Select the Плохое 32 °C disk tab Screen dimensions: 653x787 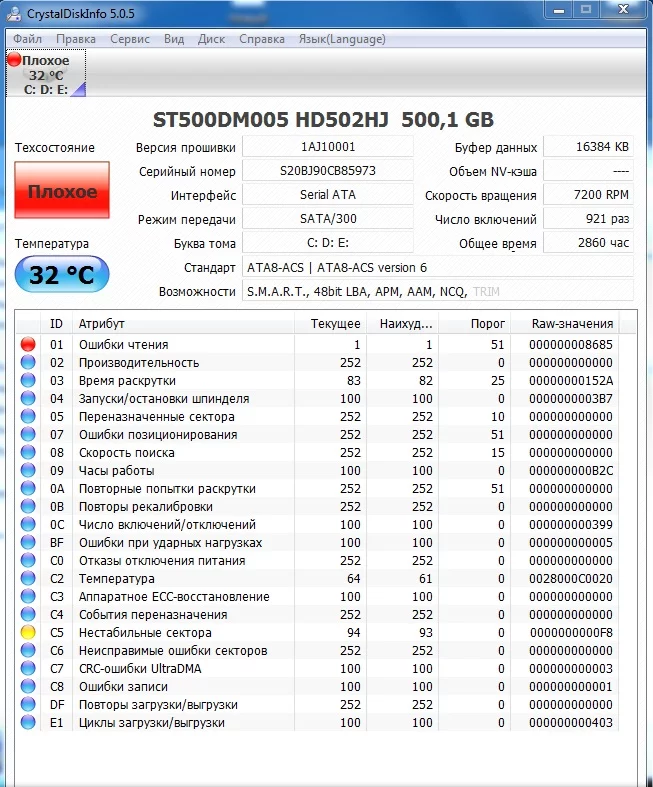(46, 74)
